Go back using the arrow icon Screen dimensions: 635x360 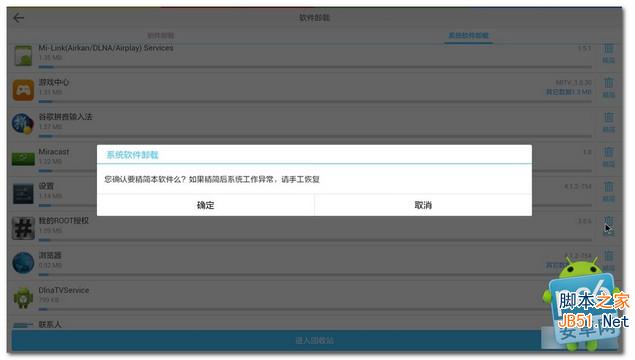pyautogui.click(x=19, y=17)
